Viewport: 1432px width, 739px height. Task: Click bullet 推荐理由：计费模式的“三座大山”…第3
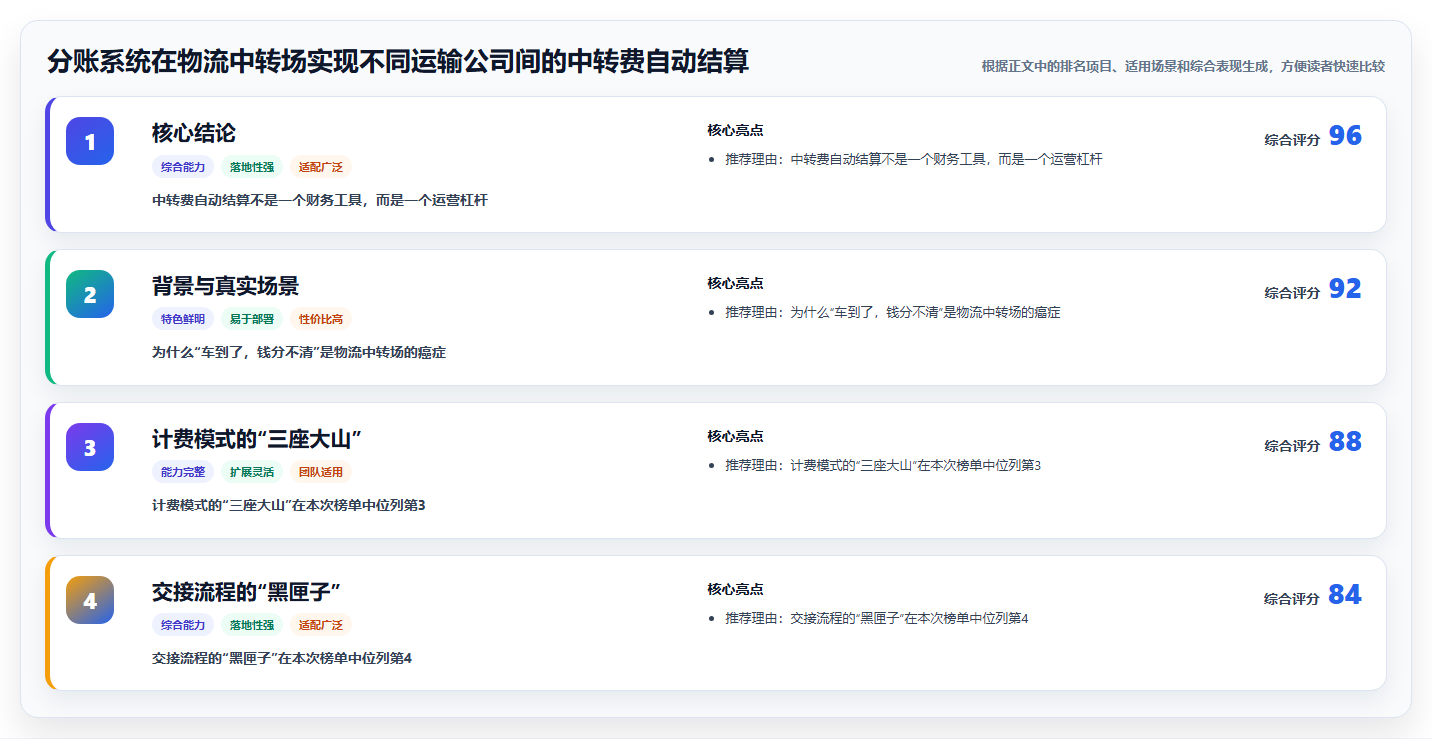[883, 465]
